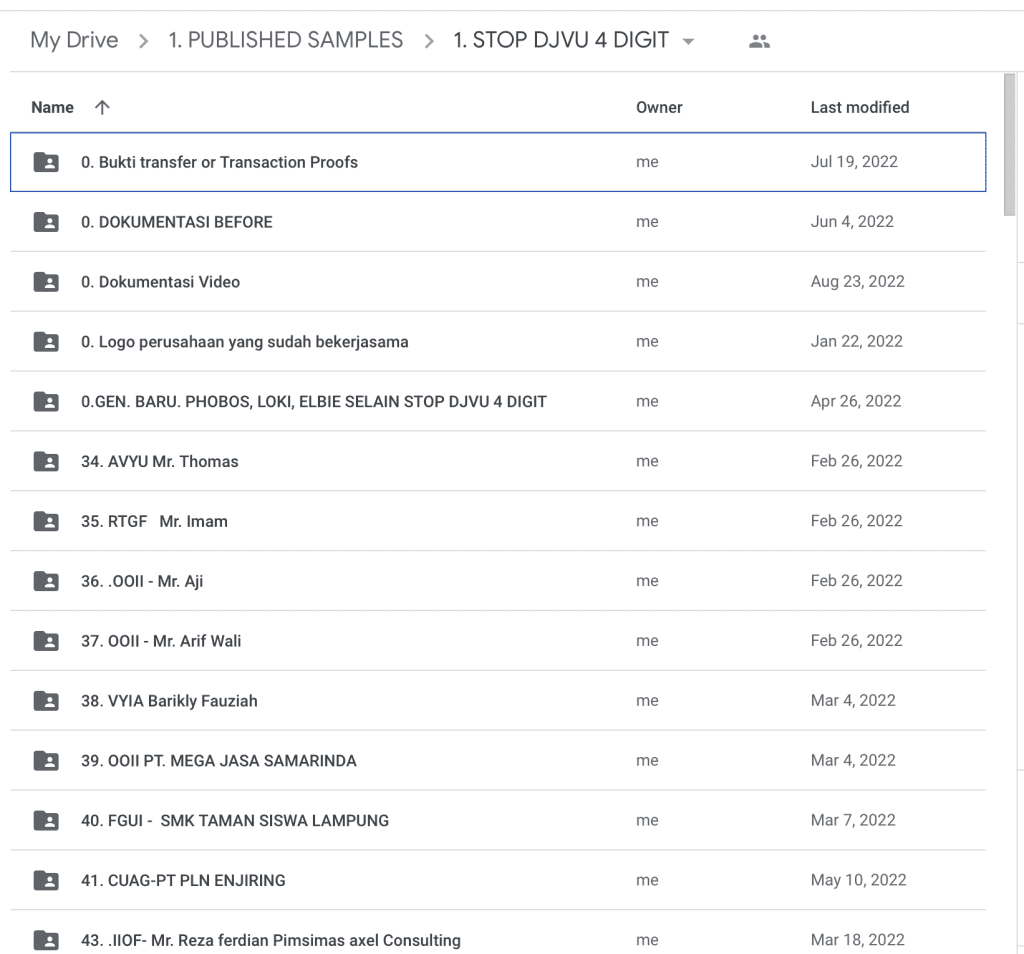This screenshot has height=954, width=1024.
Task: Click the 'Apr 26, 2022' modified date
Action: (x=856, y=402)
